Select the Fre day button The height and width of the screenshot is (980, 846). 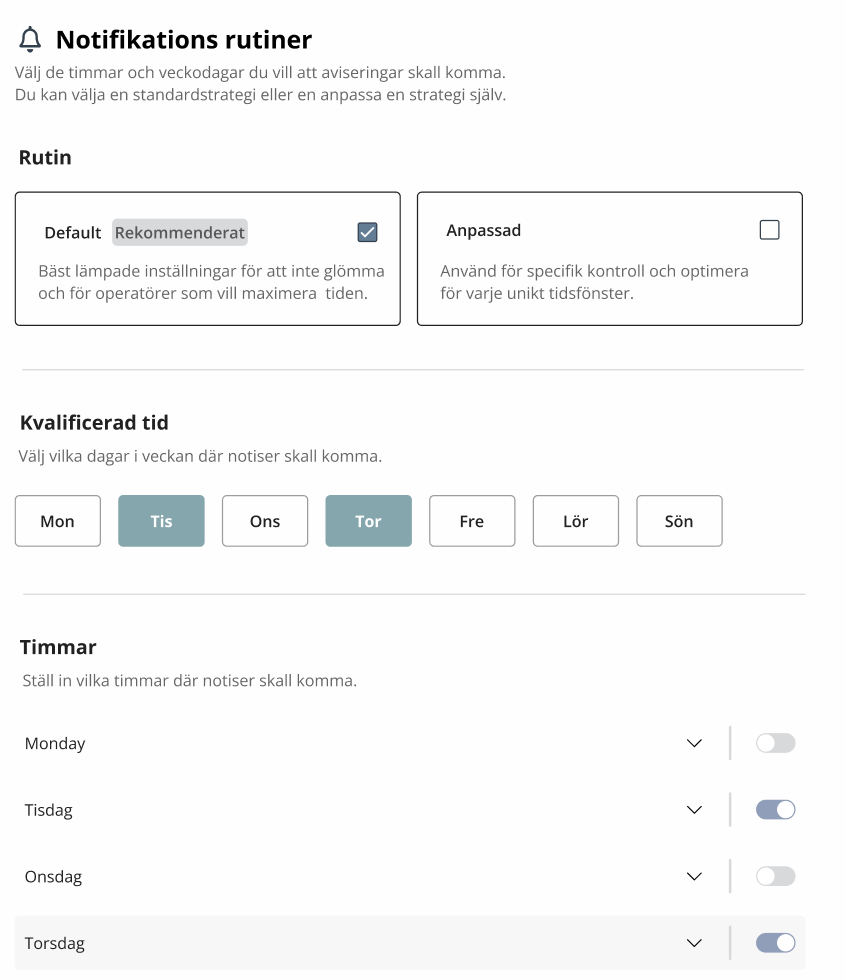pyautogui.click(x=472, y=521)
